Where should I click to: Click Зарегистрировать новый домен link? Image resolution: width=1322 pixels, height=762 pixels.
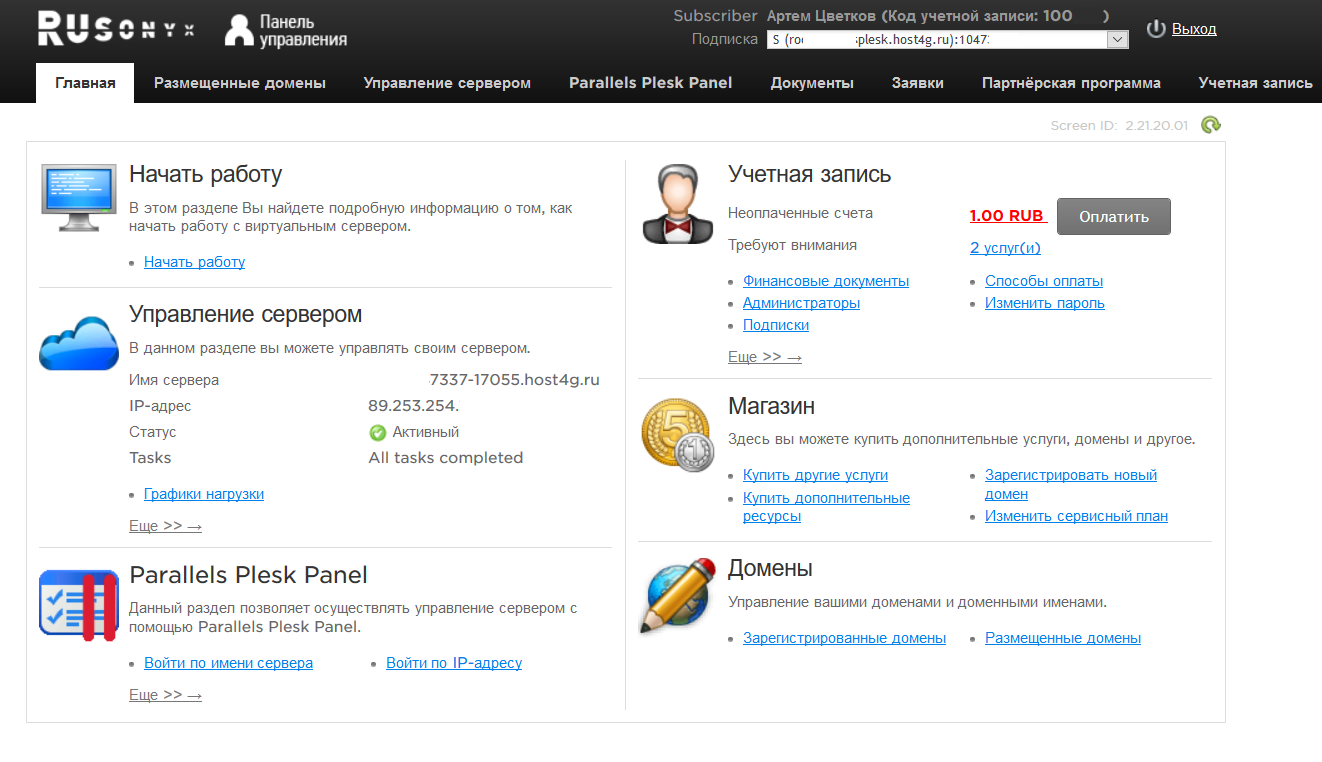point(1071,484)
